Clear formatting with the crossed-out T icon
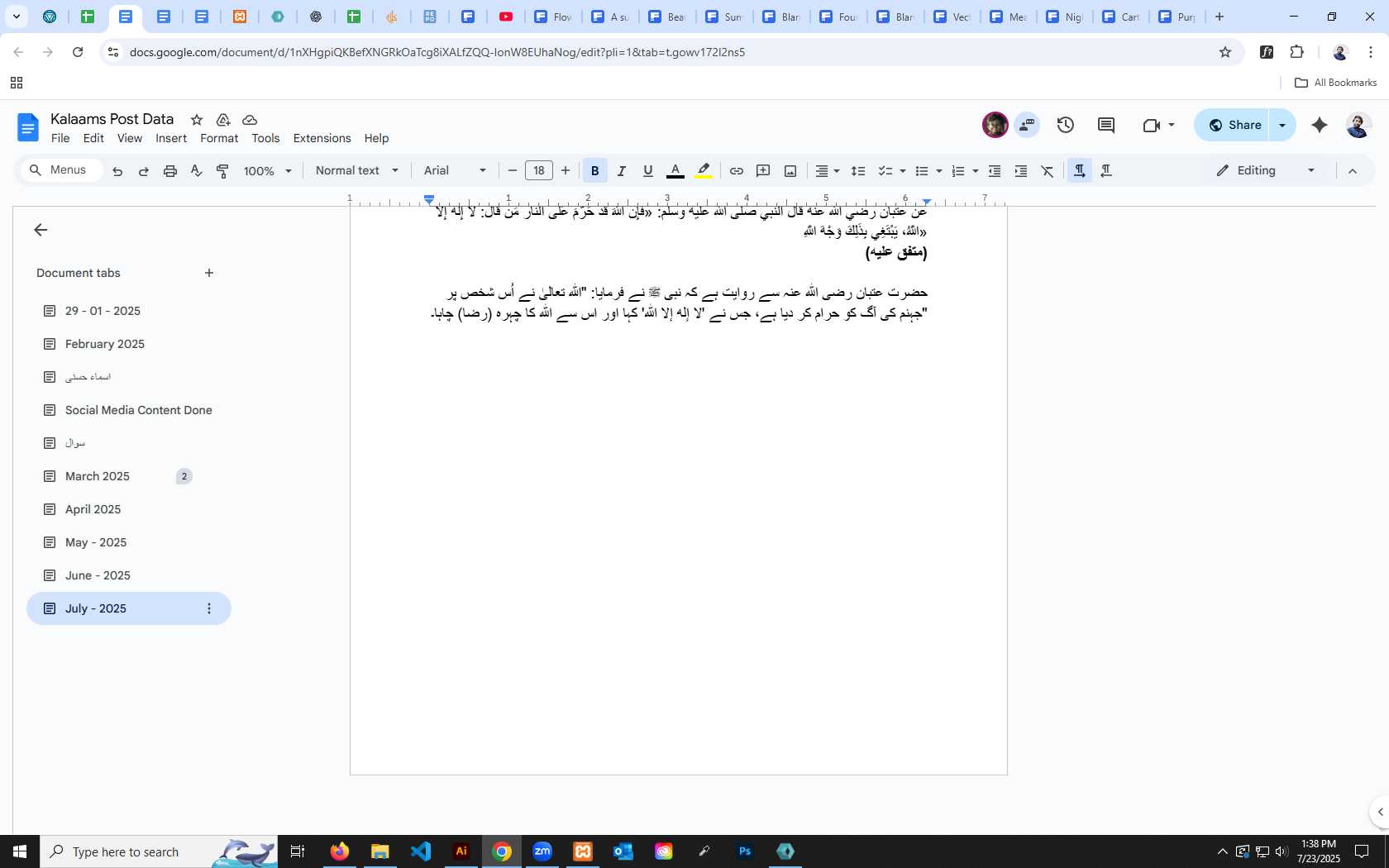Screen dimensions: 1389x868 (1048, 171)
